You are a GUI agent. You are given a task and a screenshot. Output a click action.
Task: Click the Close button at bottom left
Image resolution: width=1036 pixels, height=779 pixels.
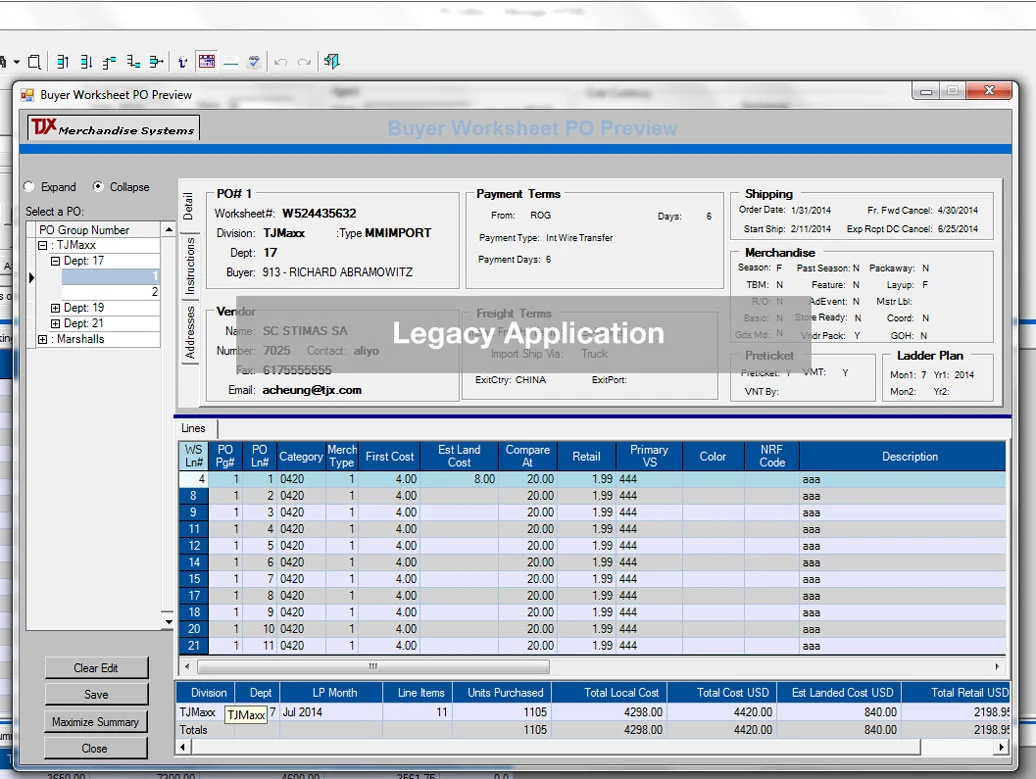point(96,748)
